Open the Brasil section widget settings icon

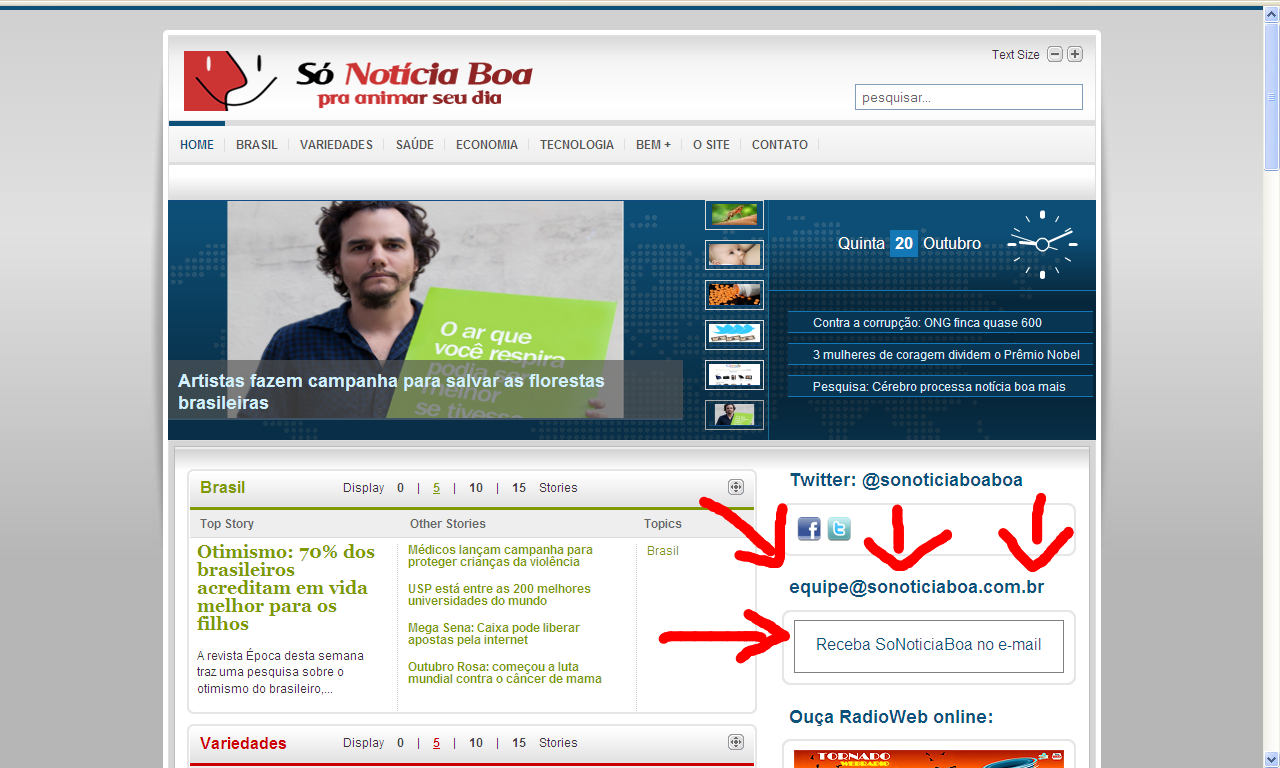(736, 487)
